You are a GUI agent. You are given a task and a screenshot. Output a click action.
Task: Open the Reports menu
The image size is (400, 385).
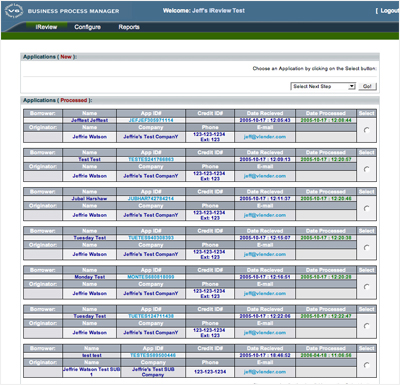click(129, 27)
